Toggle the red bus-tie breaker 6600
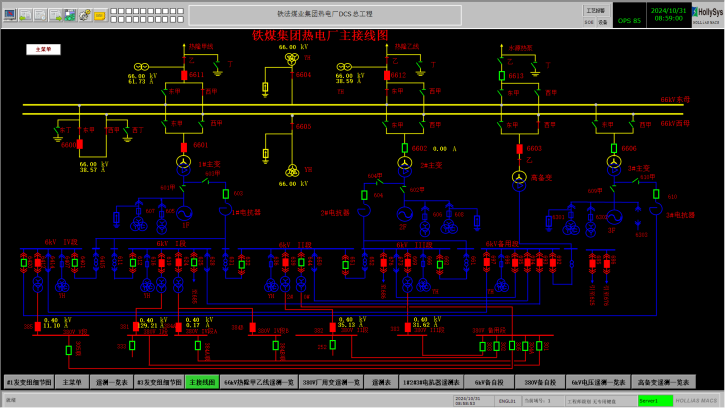The height and width of the screenshot is (409, 726). [x=80, y=144]
